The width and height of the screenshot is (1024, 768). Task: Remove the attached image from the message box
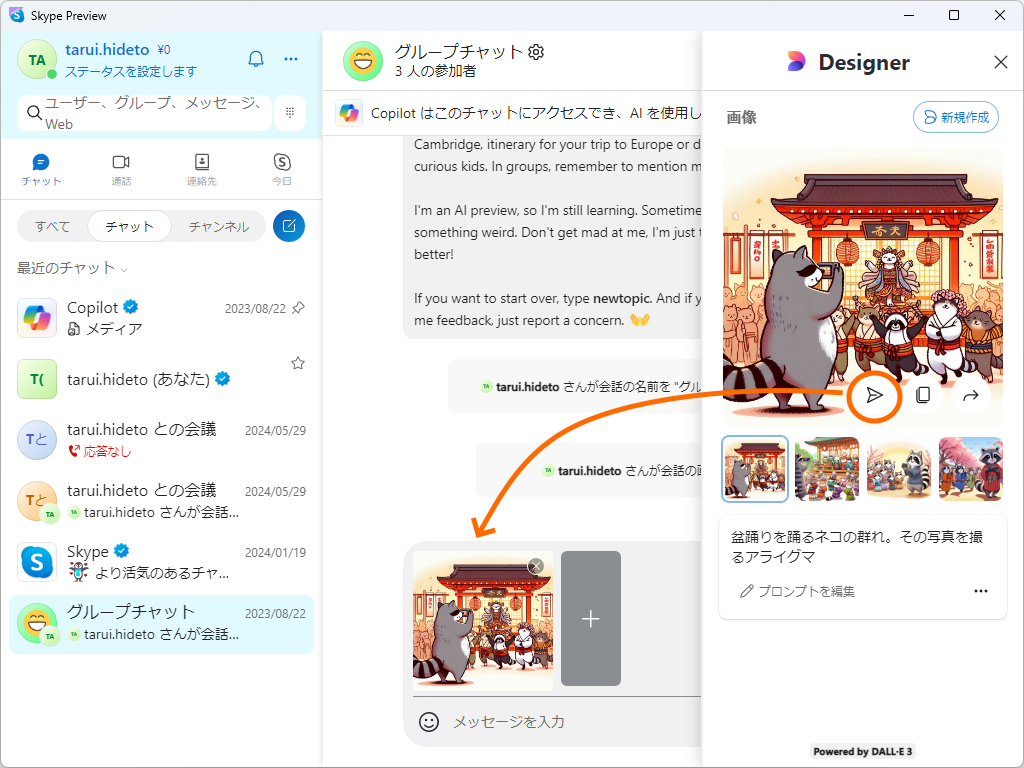536,566
